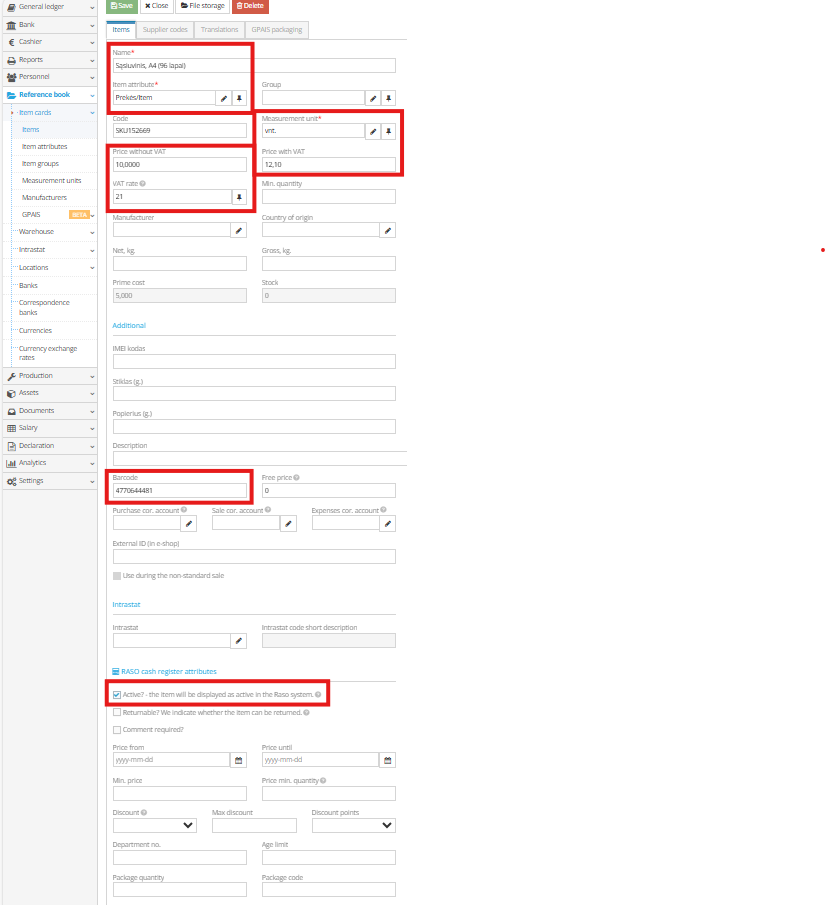826x905 pixels.
Task: Switch to the Supplier codes tab
Action: click(164, 29)
